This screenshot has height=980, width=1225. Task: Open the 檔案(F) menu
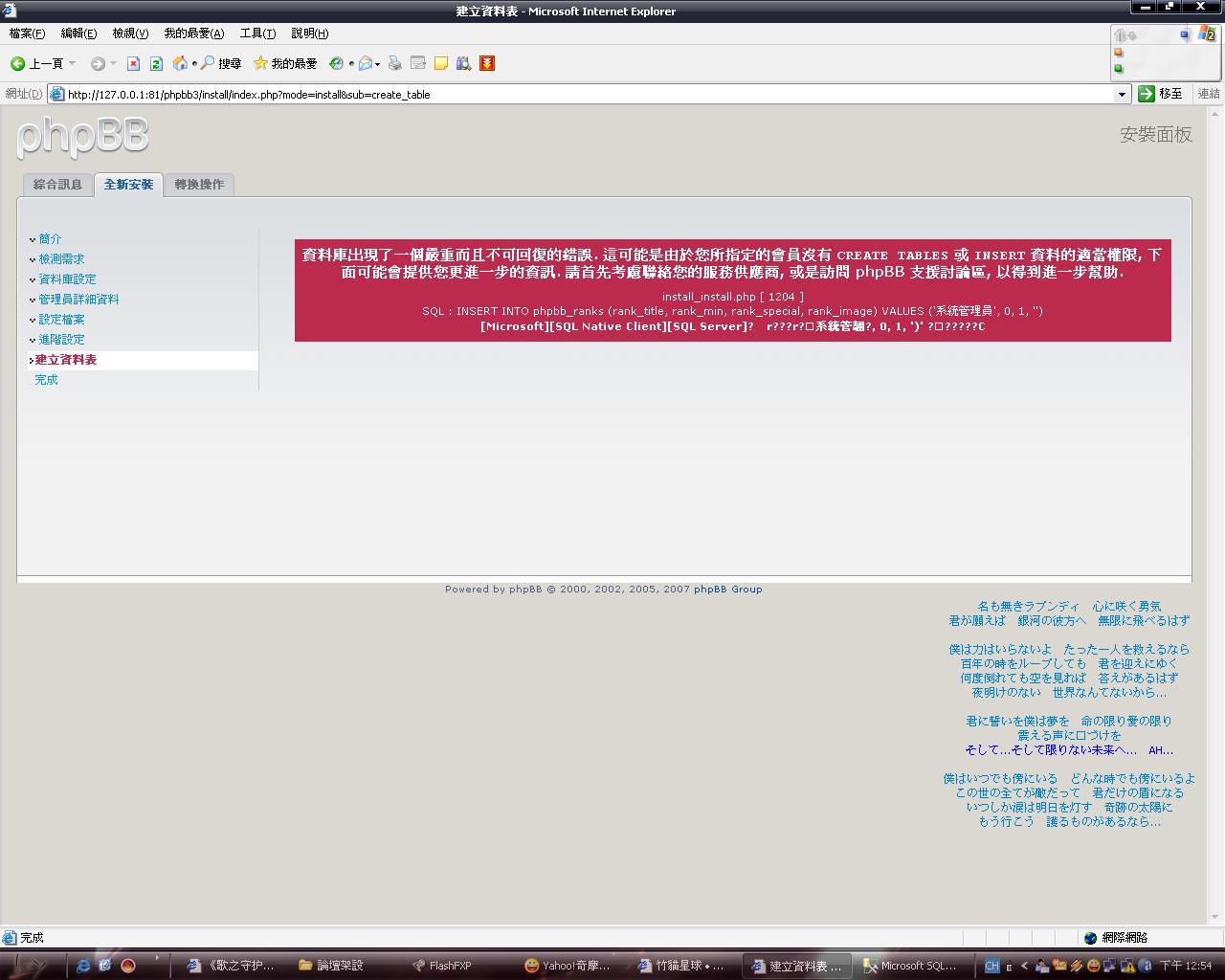click(27, 33)
